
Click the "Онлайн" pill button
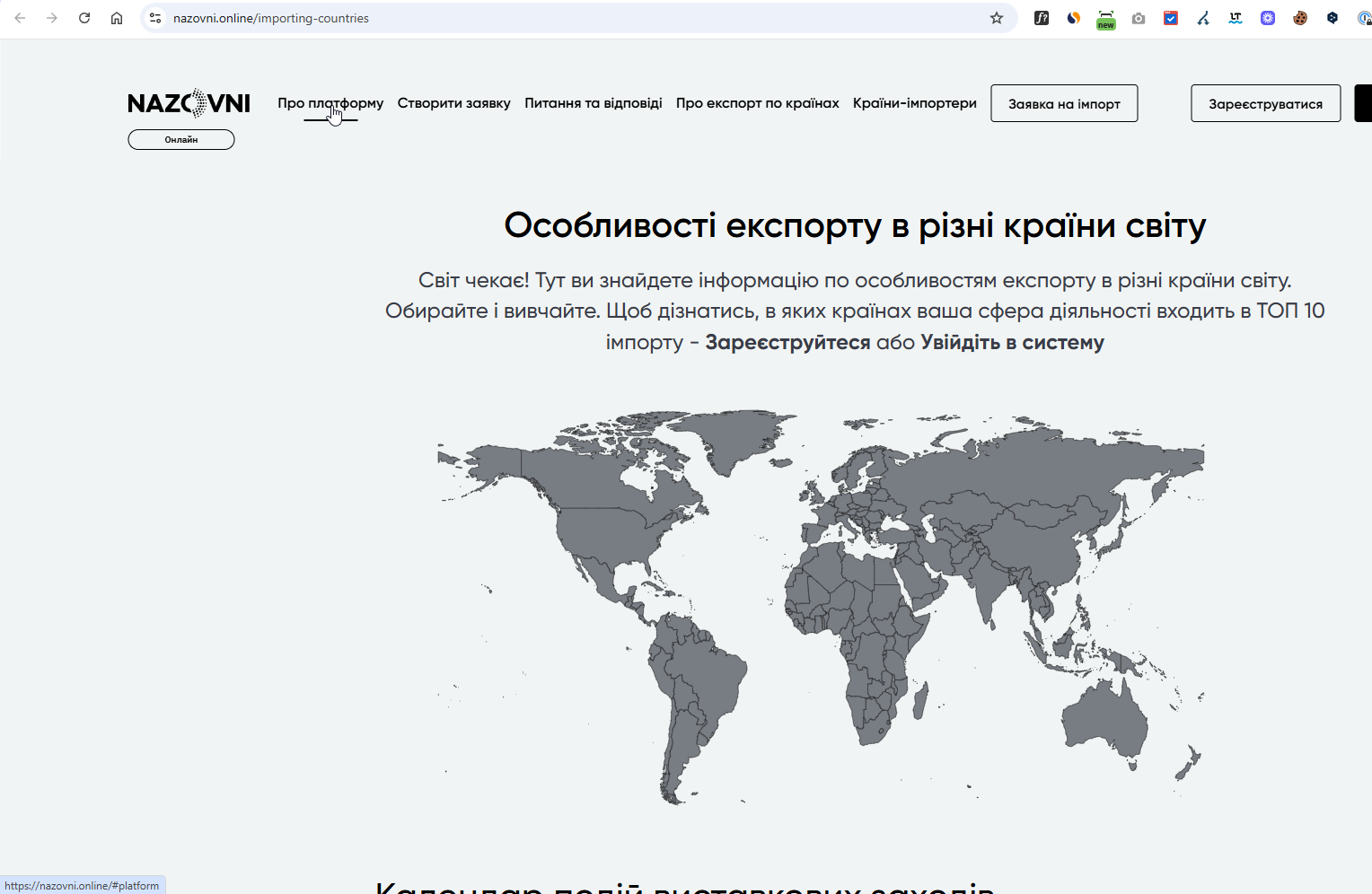point(181,139)
